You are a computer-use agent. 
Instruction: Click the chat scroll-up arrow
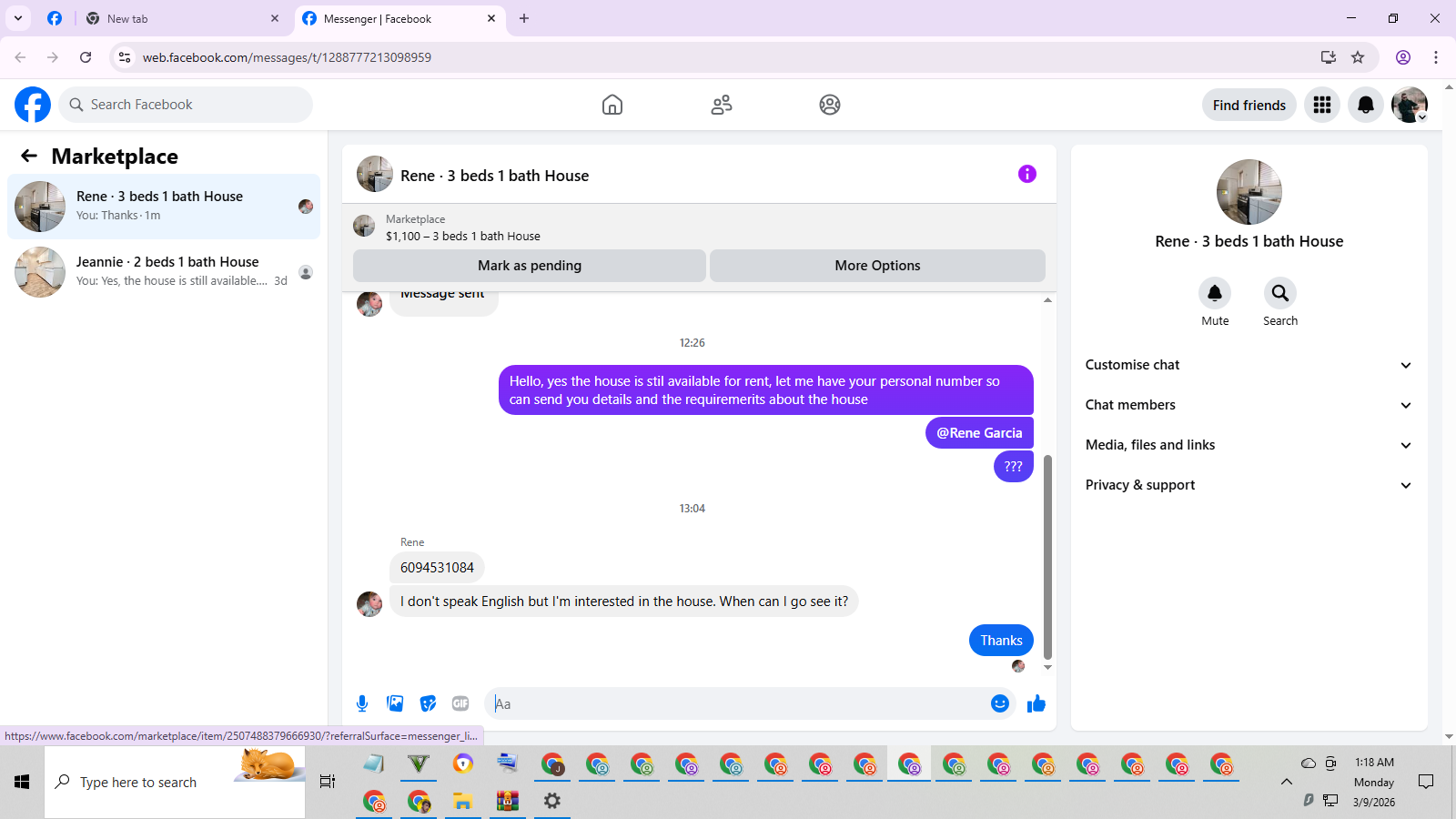pyautogui.click(x=1047, y=299)
